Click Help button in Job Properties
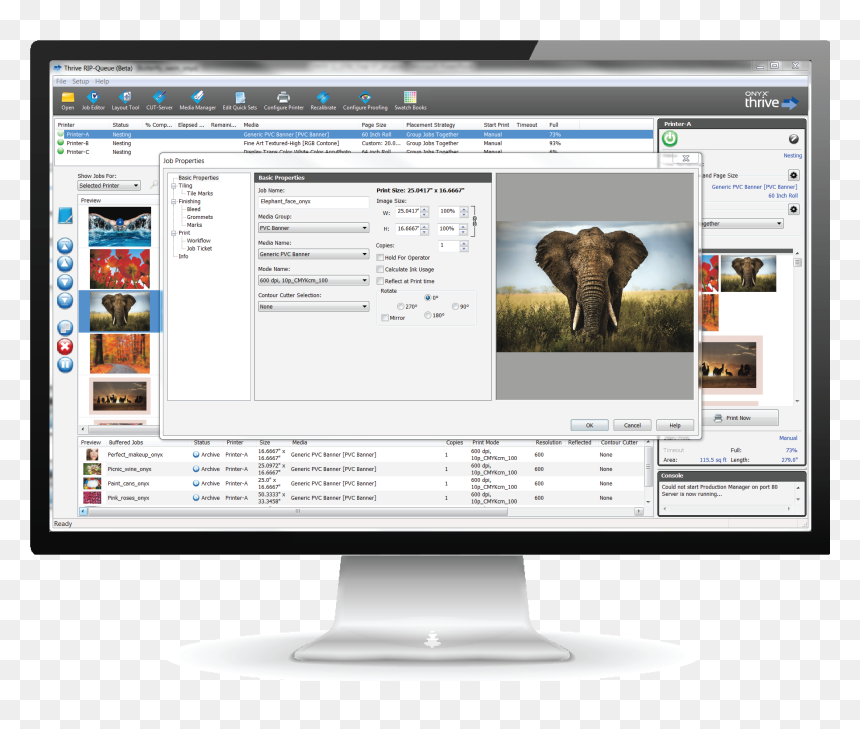The height and width of the screenshot is (729, 860). pyautogui.click(x=675, y=425)
